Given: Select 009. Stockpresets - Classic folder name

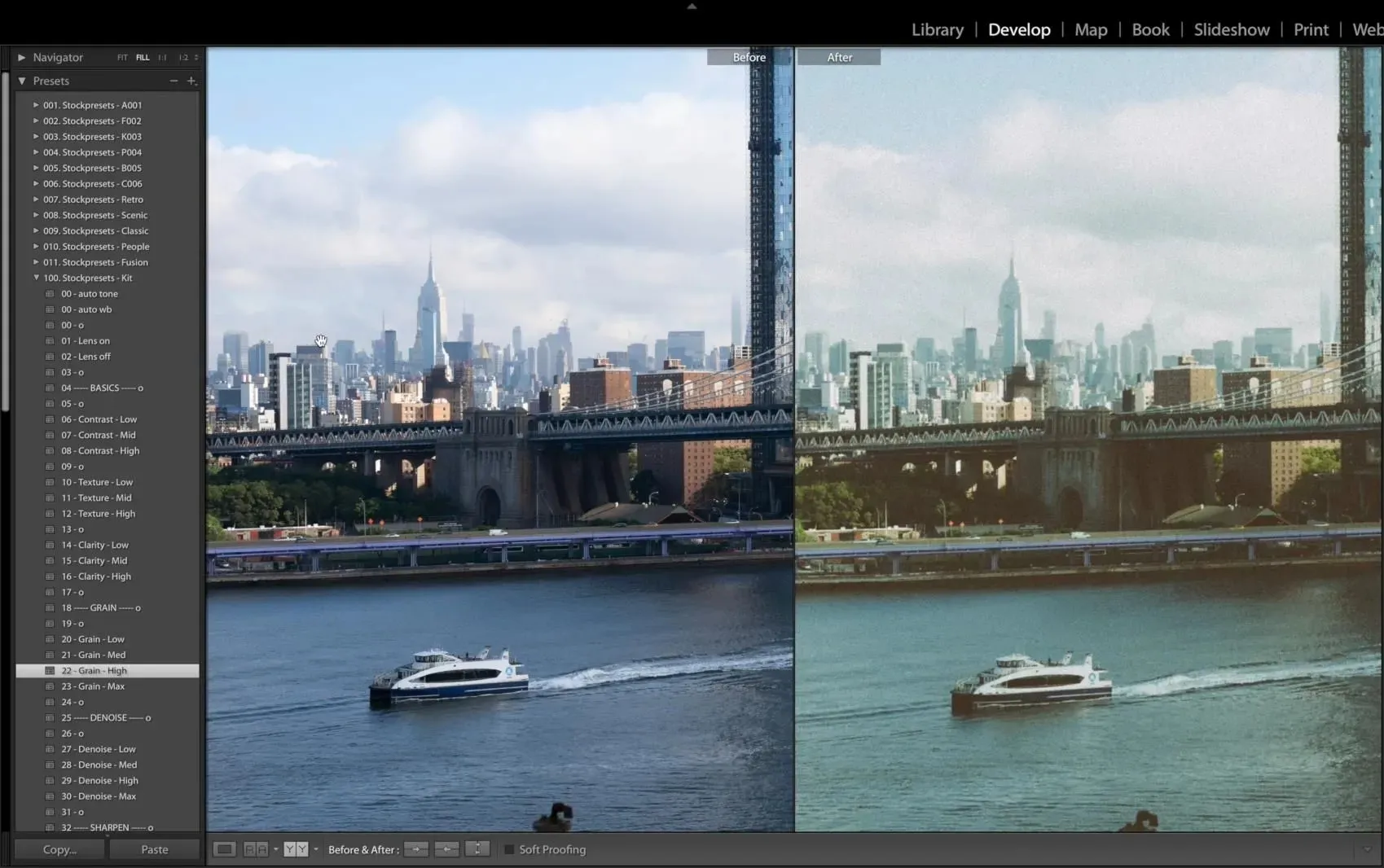Looking at the screenshot, I should point(96,230).
